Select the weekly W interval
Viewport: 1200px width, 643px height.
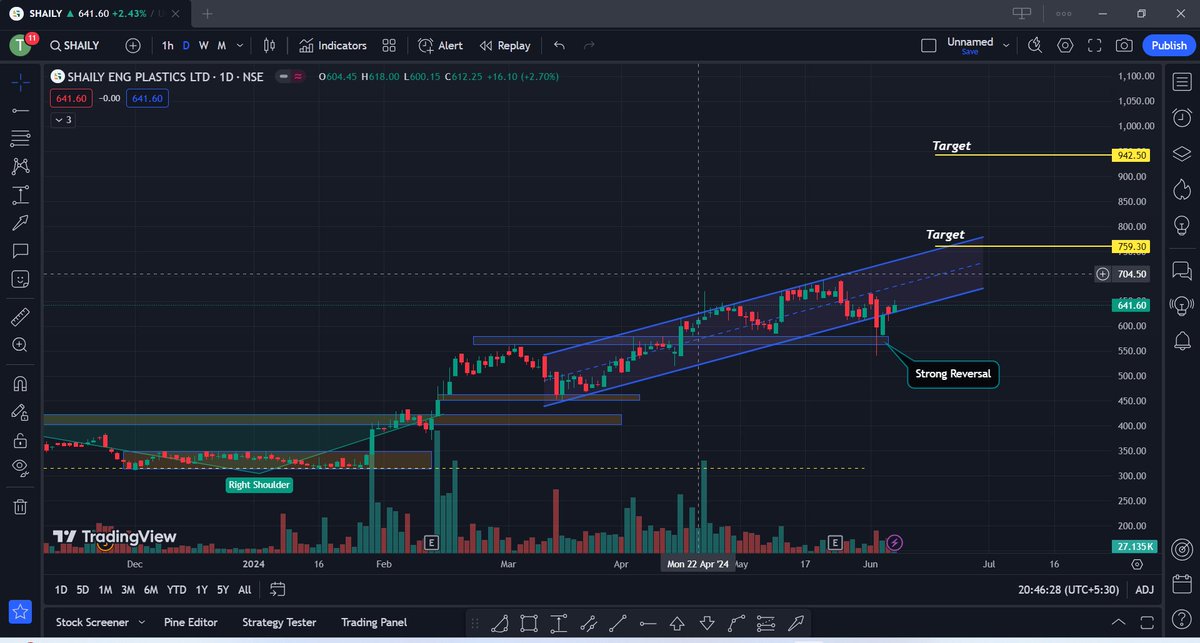click(x=203, y=45)
